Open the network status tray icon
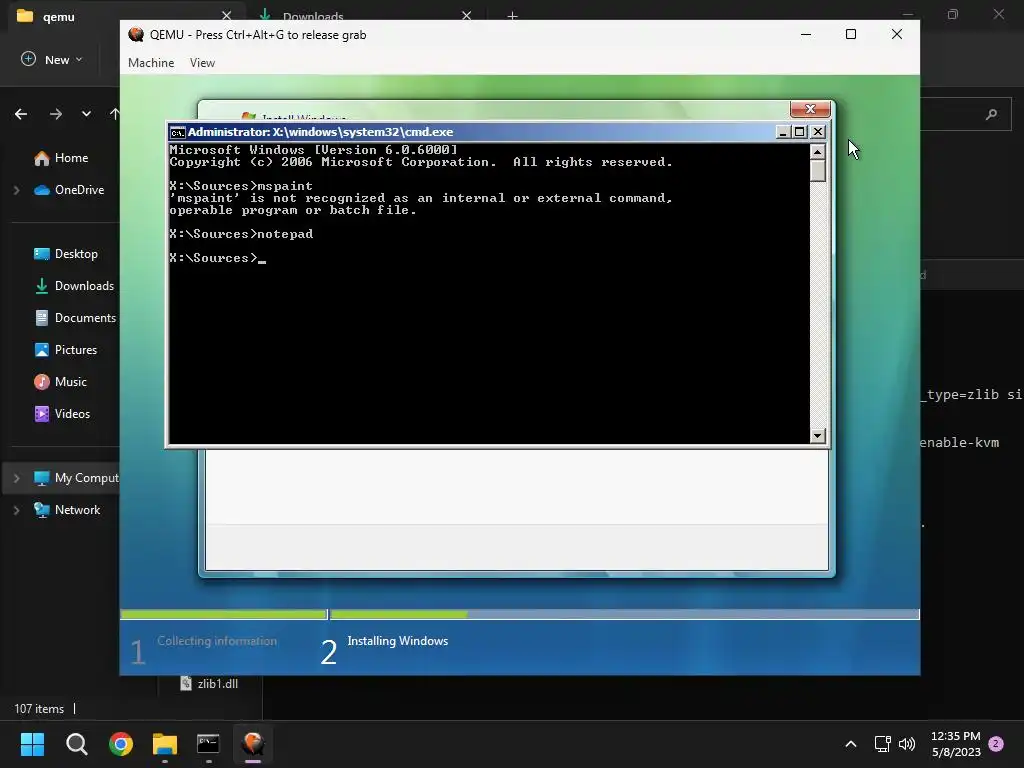The height and width of the screenshot is (768, 1024). [x=882, y=744]
